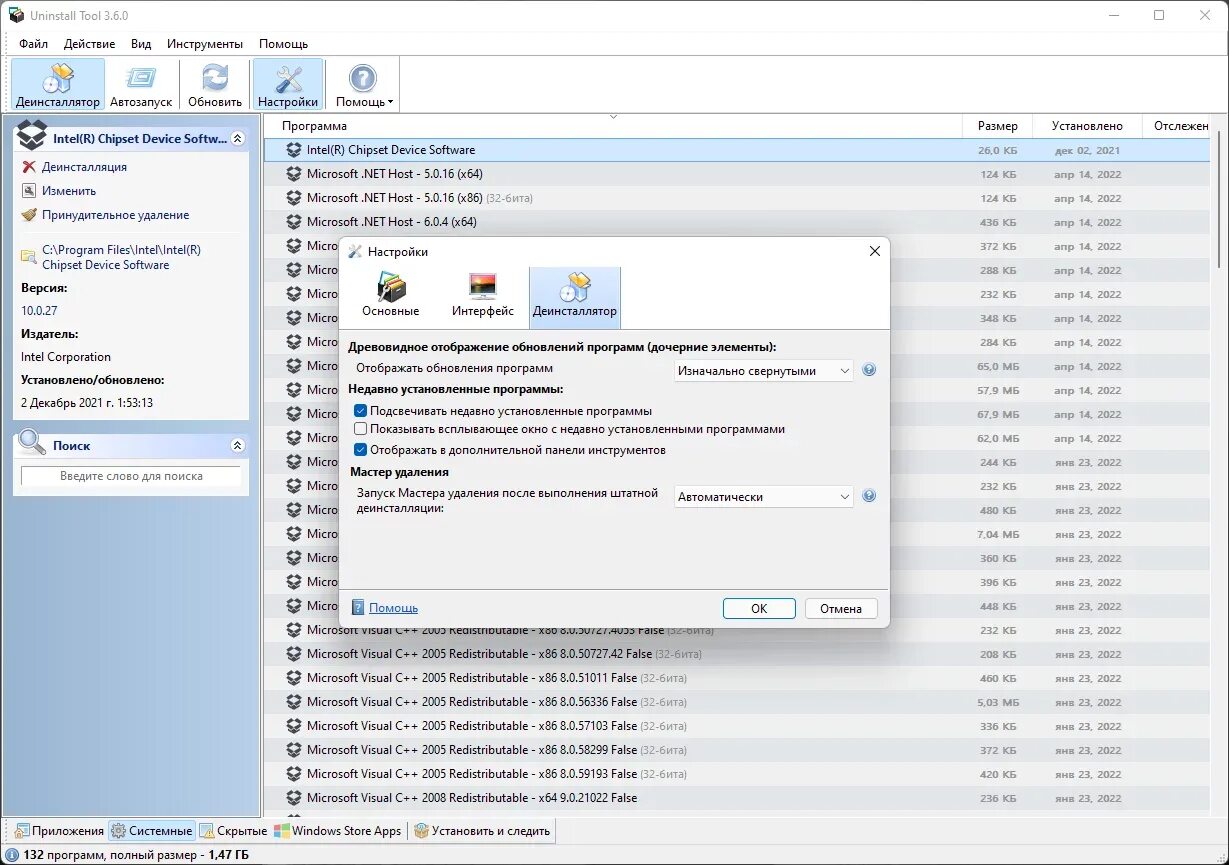Screen dimensions: 1229x865
Task: Select Visual C++ 2005 x86 8.0.50727.42 row
Action: click(x=737, y=654)
